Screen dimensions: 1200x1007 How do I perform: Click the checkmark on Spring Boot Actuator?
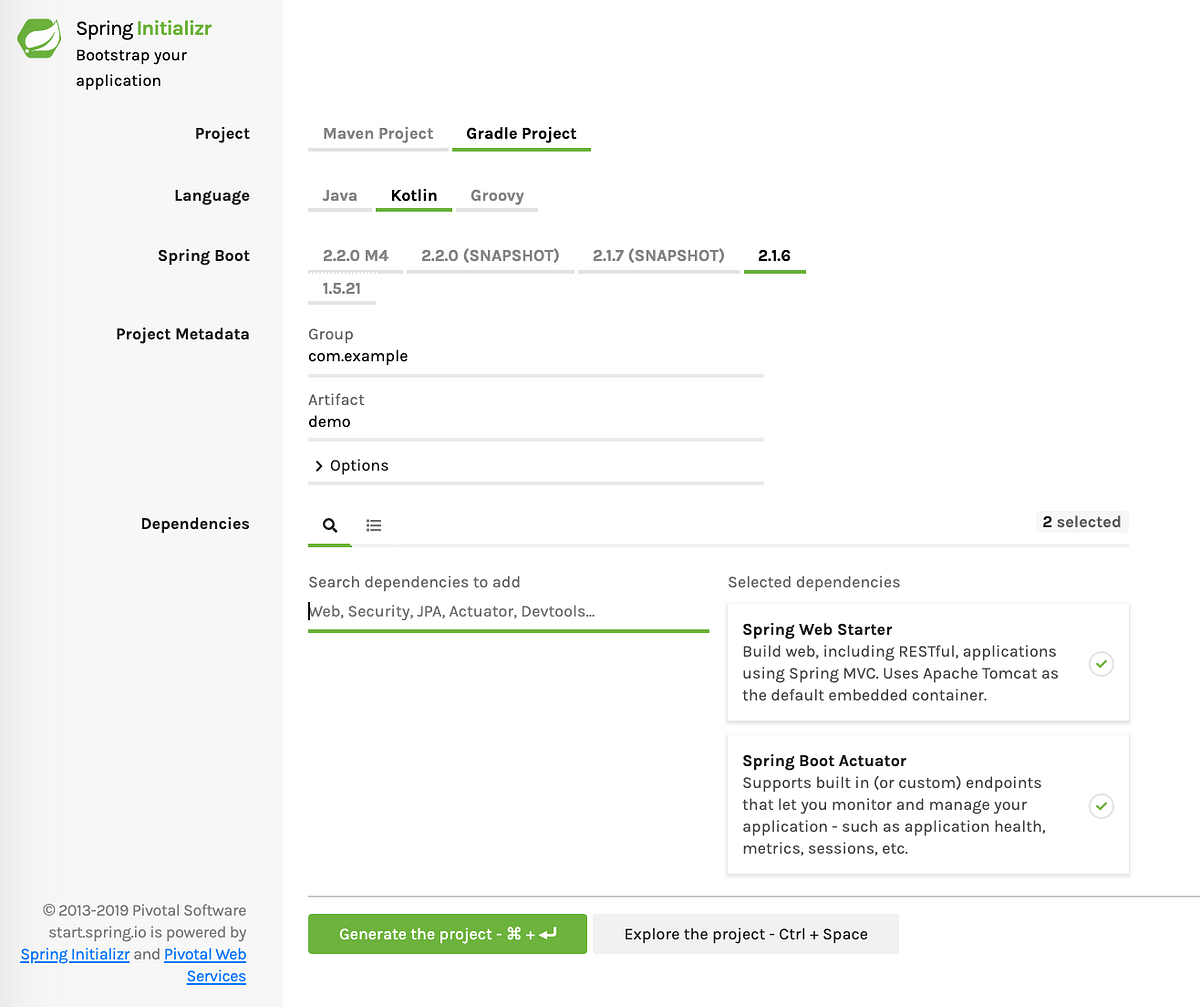click(x=1101, y=806)
